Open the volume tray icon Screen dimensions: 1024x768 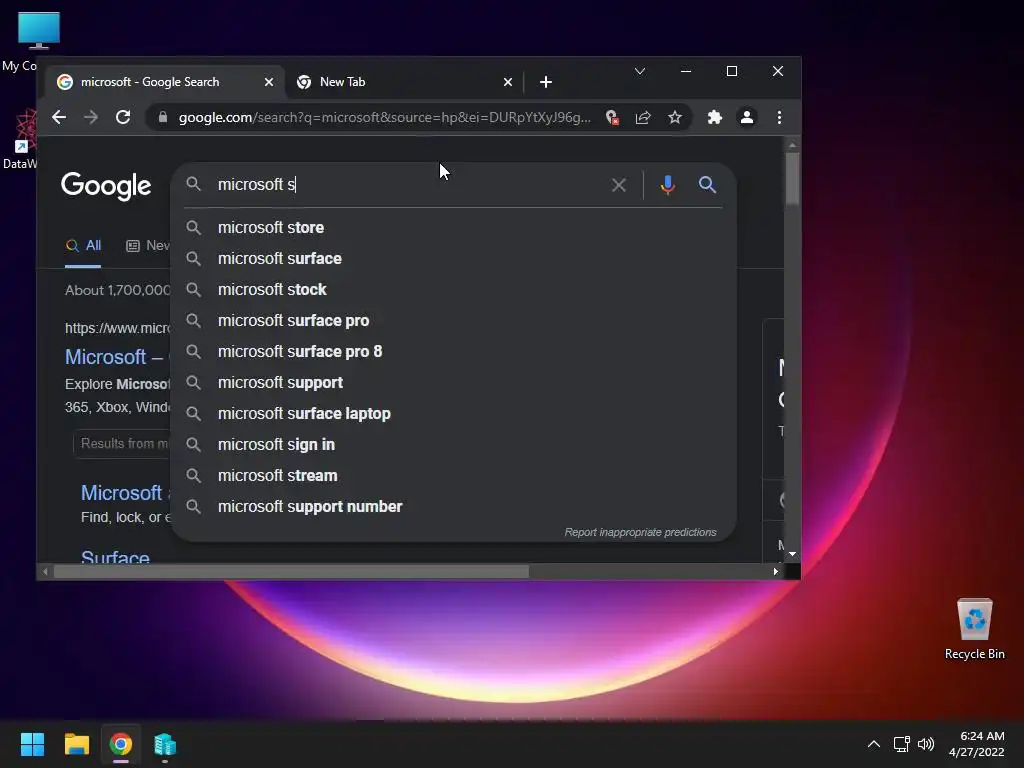click(x=926, y=744)
